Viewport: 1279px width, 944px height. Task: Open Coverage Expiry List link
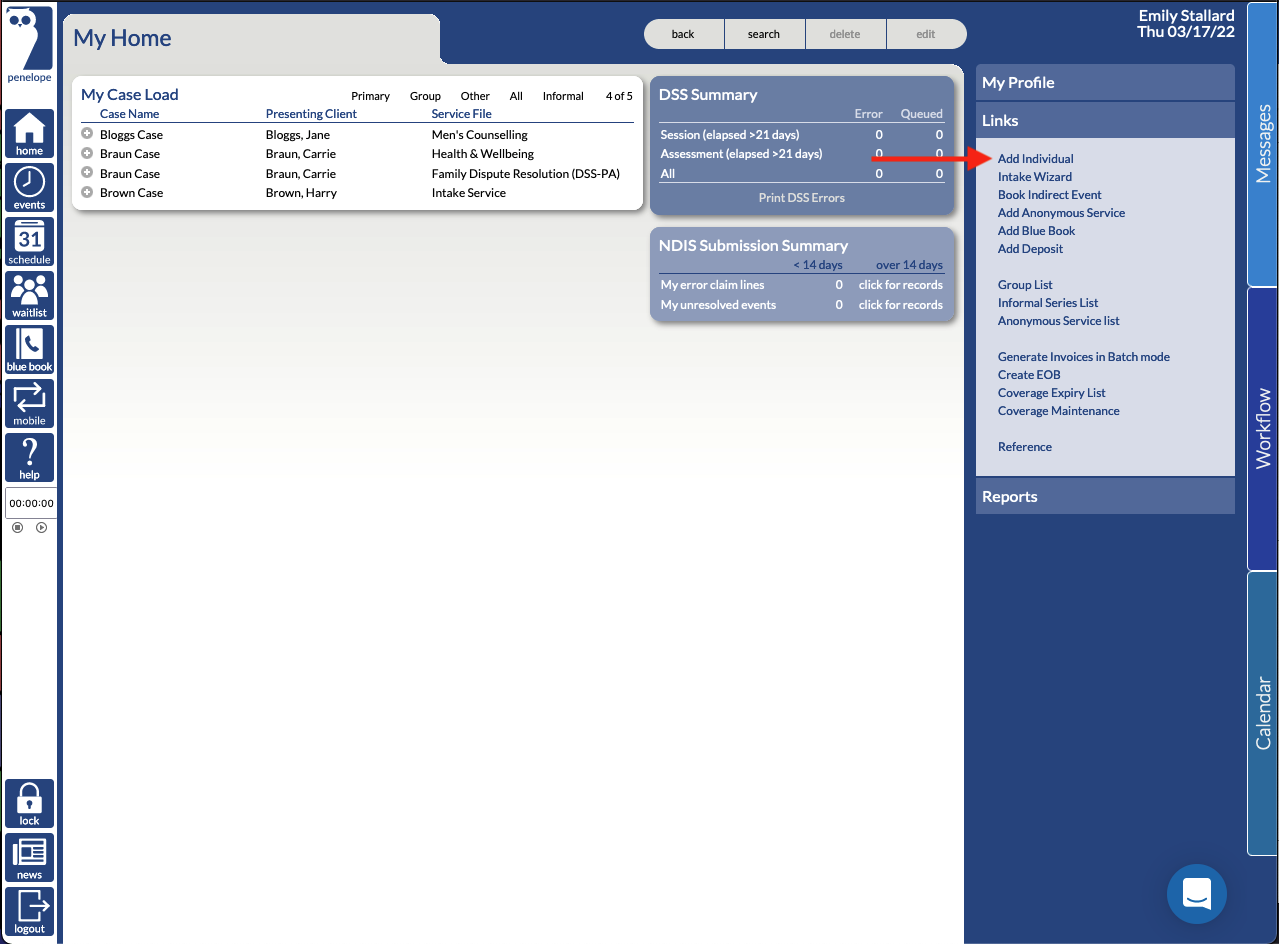tap(1051, 393)
